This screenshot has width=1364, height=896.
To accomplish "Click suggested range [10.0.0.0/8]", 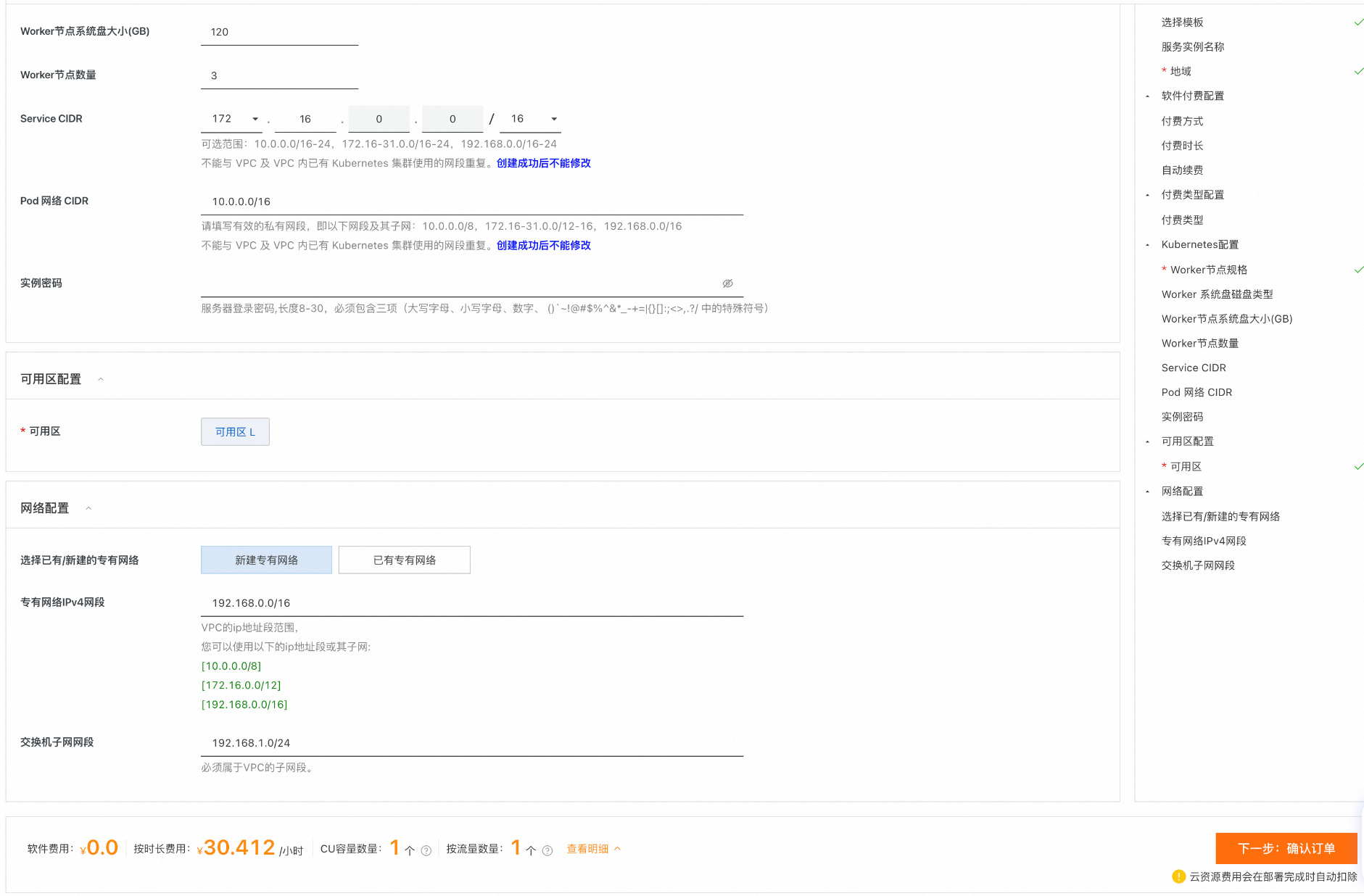I will tap(231, 666).
